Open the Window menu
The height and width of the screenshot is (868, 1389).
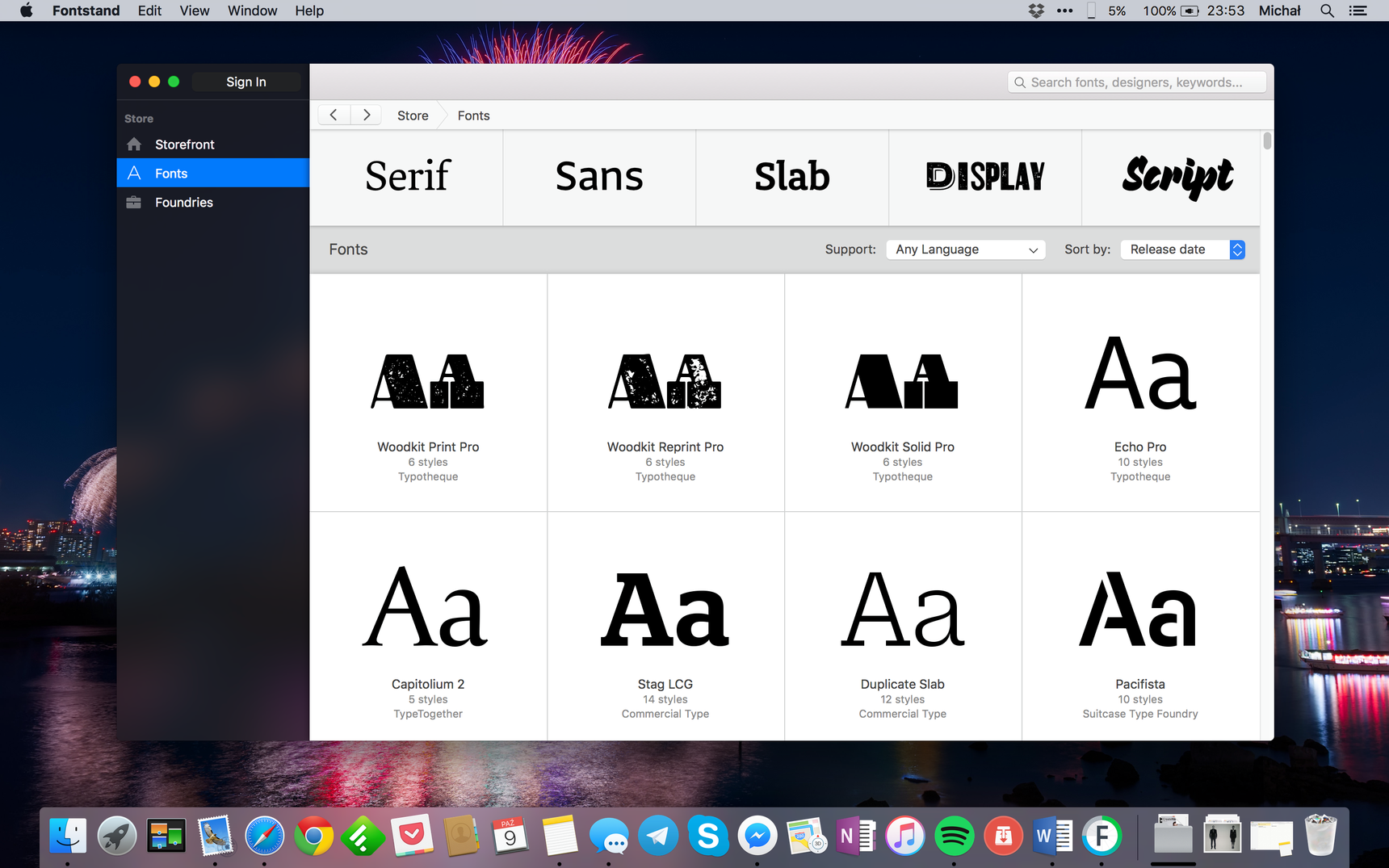click(252, 10)
